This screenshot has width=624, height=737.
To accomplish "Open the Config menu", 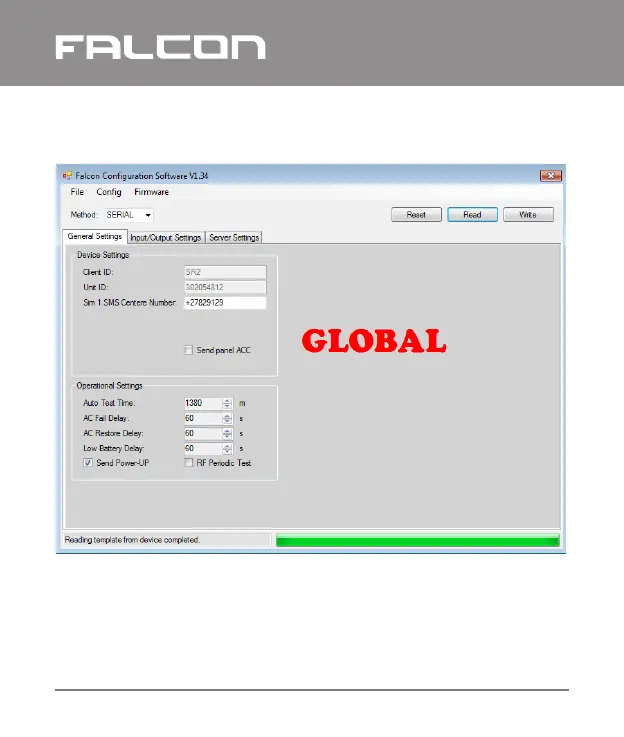I will click(x=109, y=192).
